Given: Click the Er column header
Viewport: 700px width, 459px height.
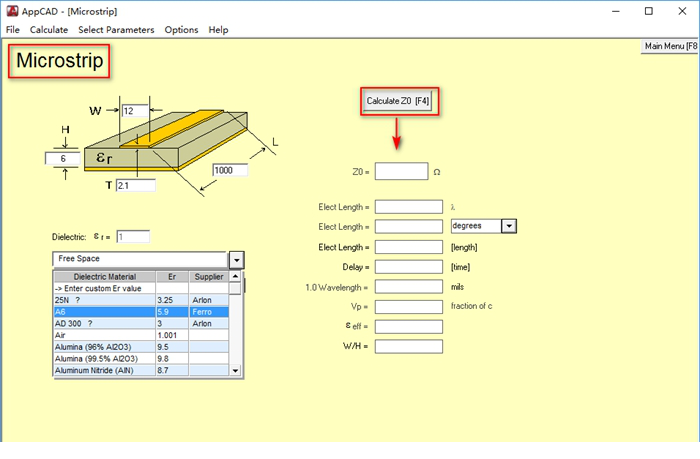Looking at the screenshot, I should click(172, 277).
